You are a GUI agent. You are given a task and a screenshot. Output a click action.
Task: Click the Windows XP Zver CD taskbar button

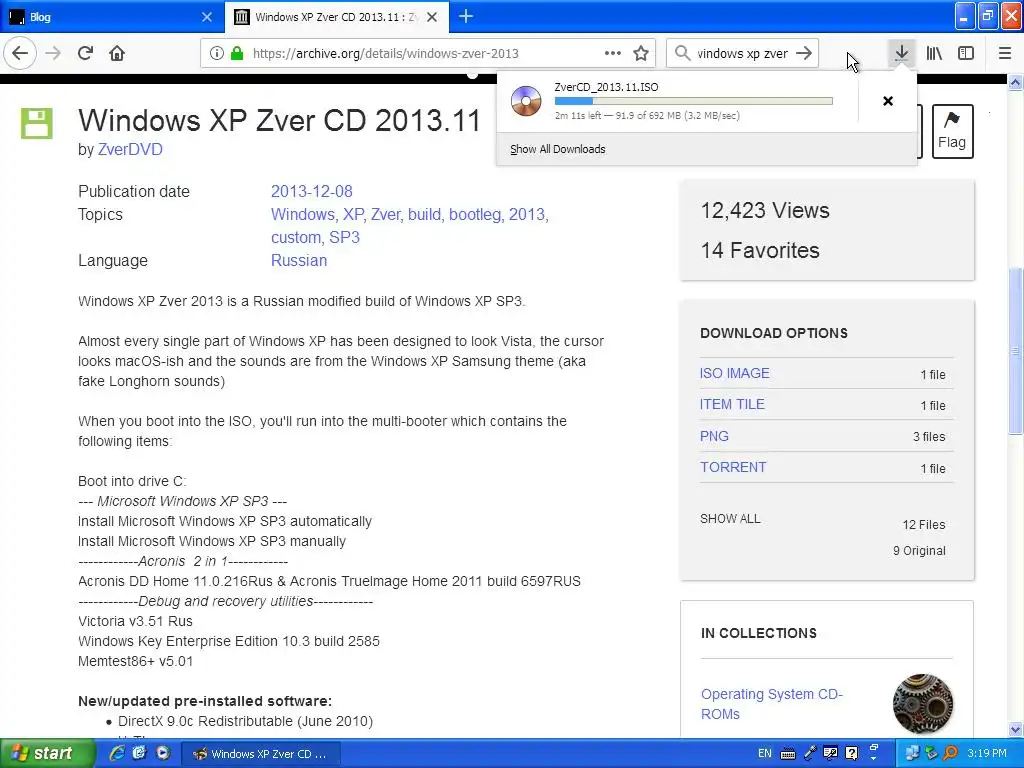tap(259, 754)
